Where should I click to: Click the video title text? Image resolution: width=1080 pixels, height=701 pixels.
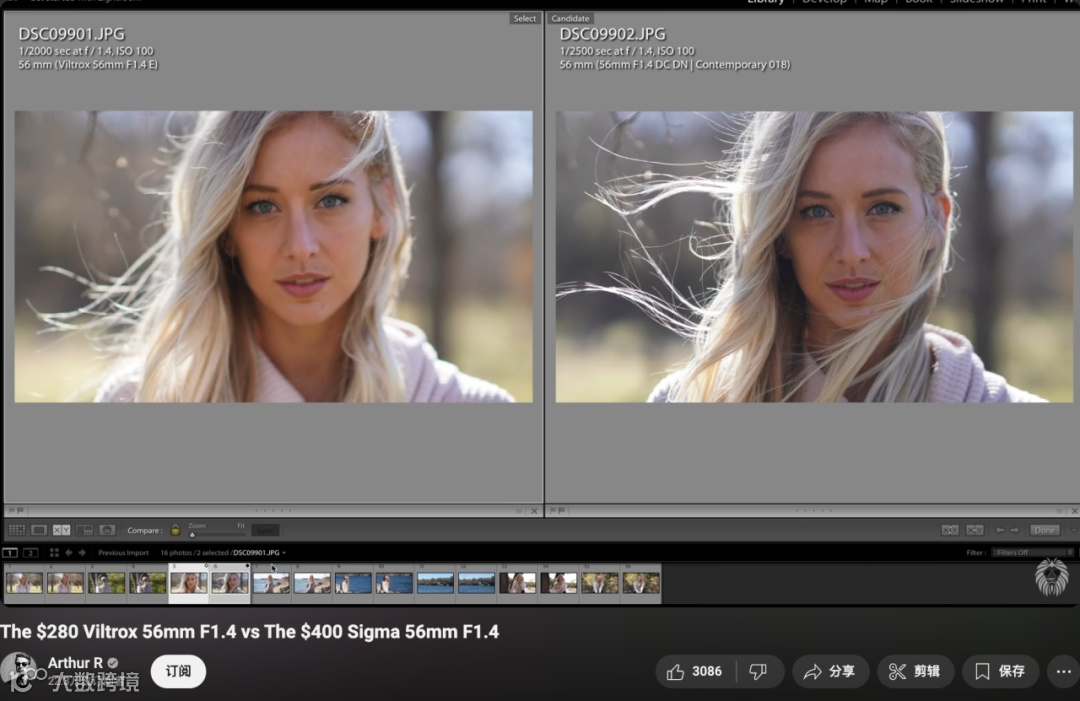249,631
